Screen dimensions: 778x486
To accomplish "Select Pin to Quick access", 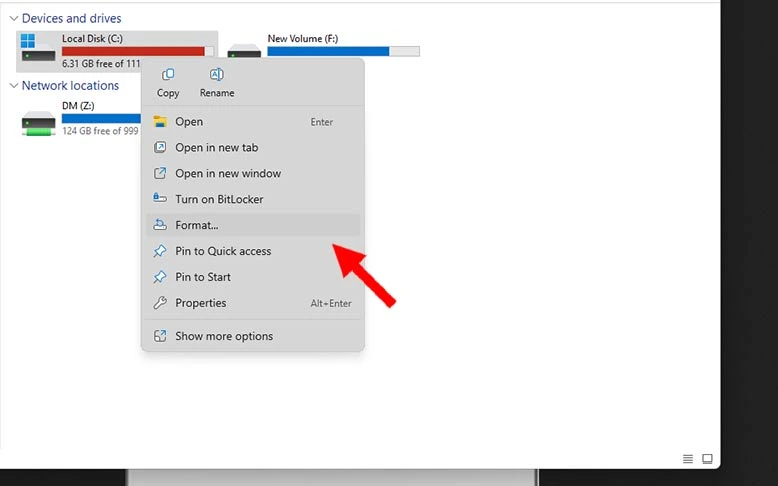I will tap(223, 252).
